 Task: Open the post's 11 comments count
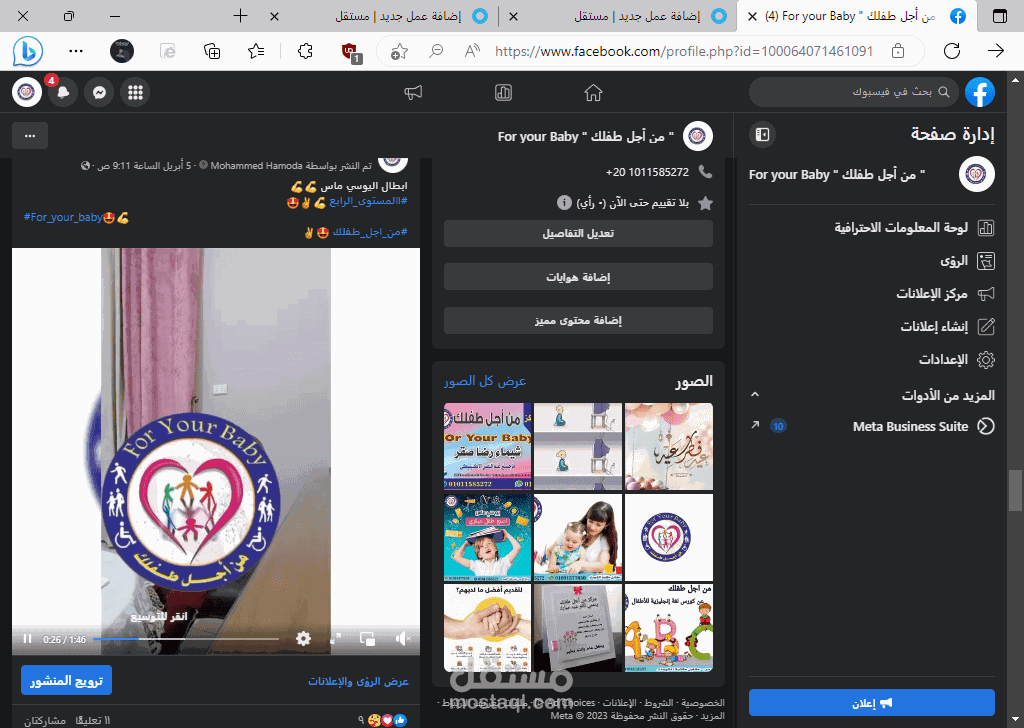93,720
